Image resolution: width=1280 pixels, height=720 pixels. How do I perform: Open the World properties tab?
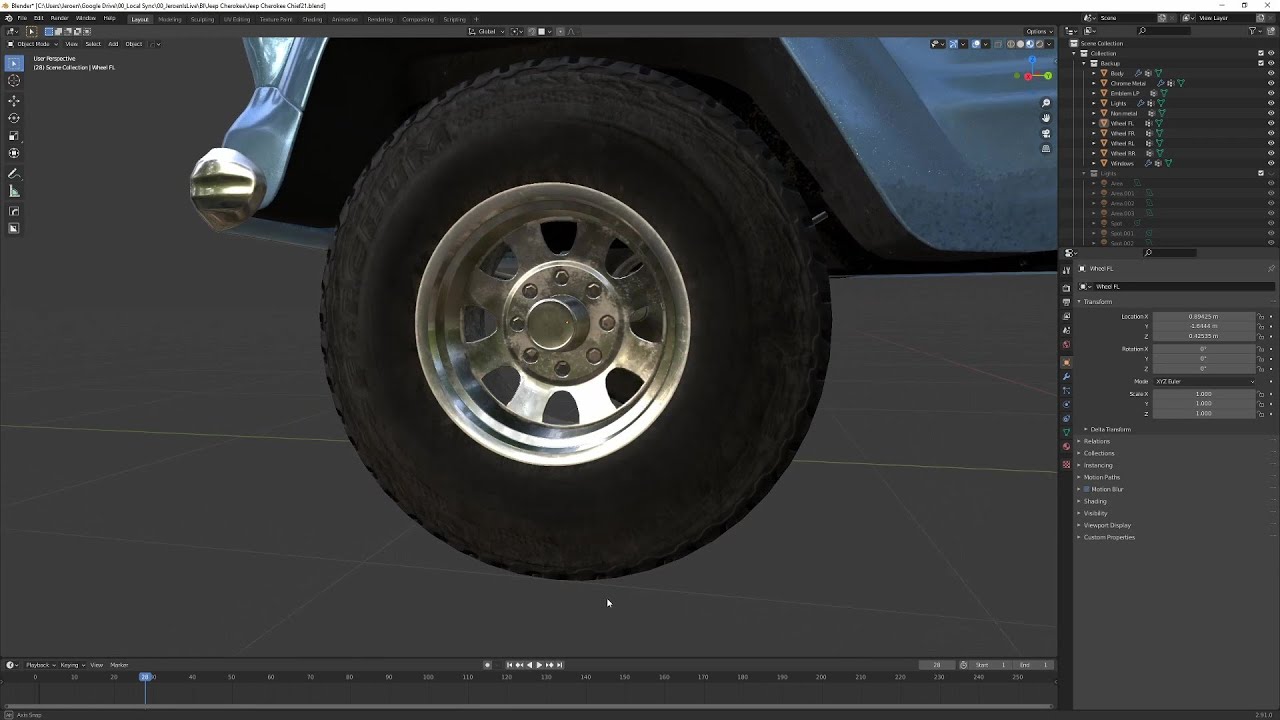1066,344
